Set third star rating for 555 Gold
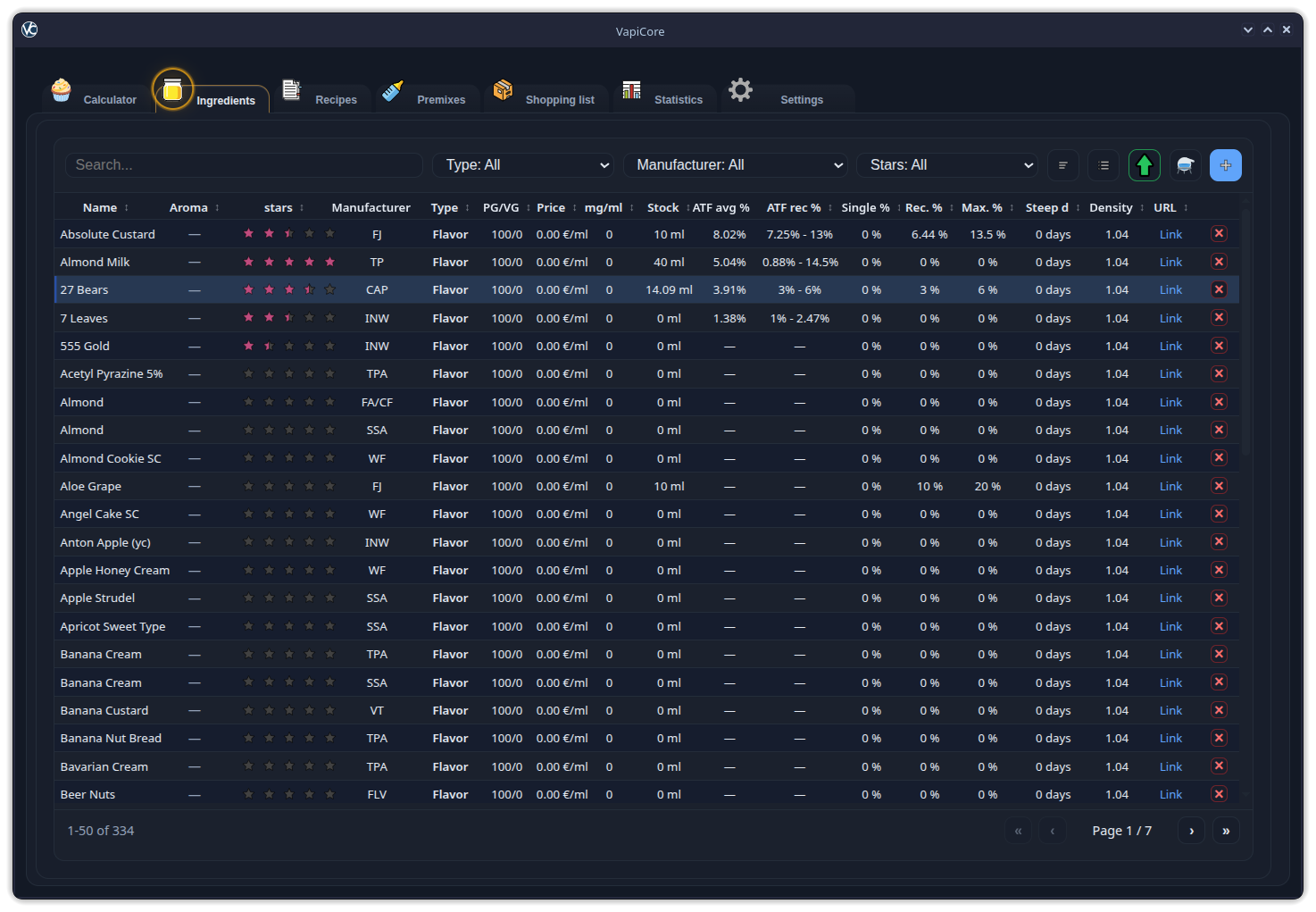1316x912 pixels. pos(289,346)
